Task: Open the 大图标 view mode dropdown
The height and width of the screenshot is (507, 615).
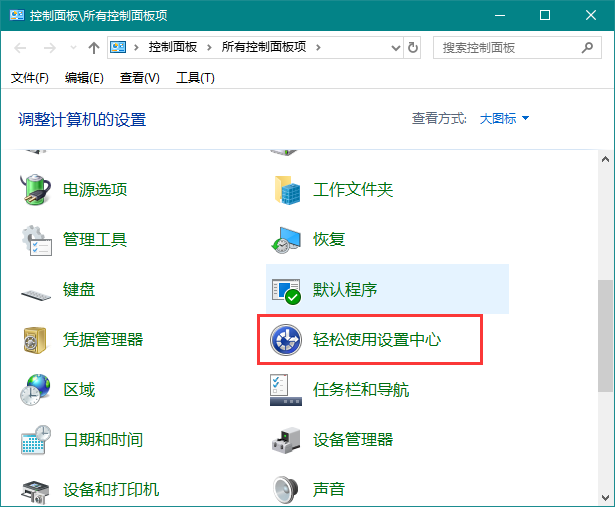Action: click(x=504, y=118)
